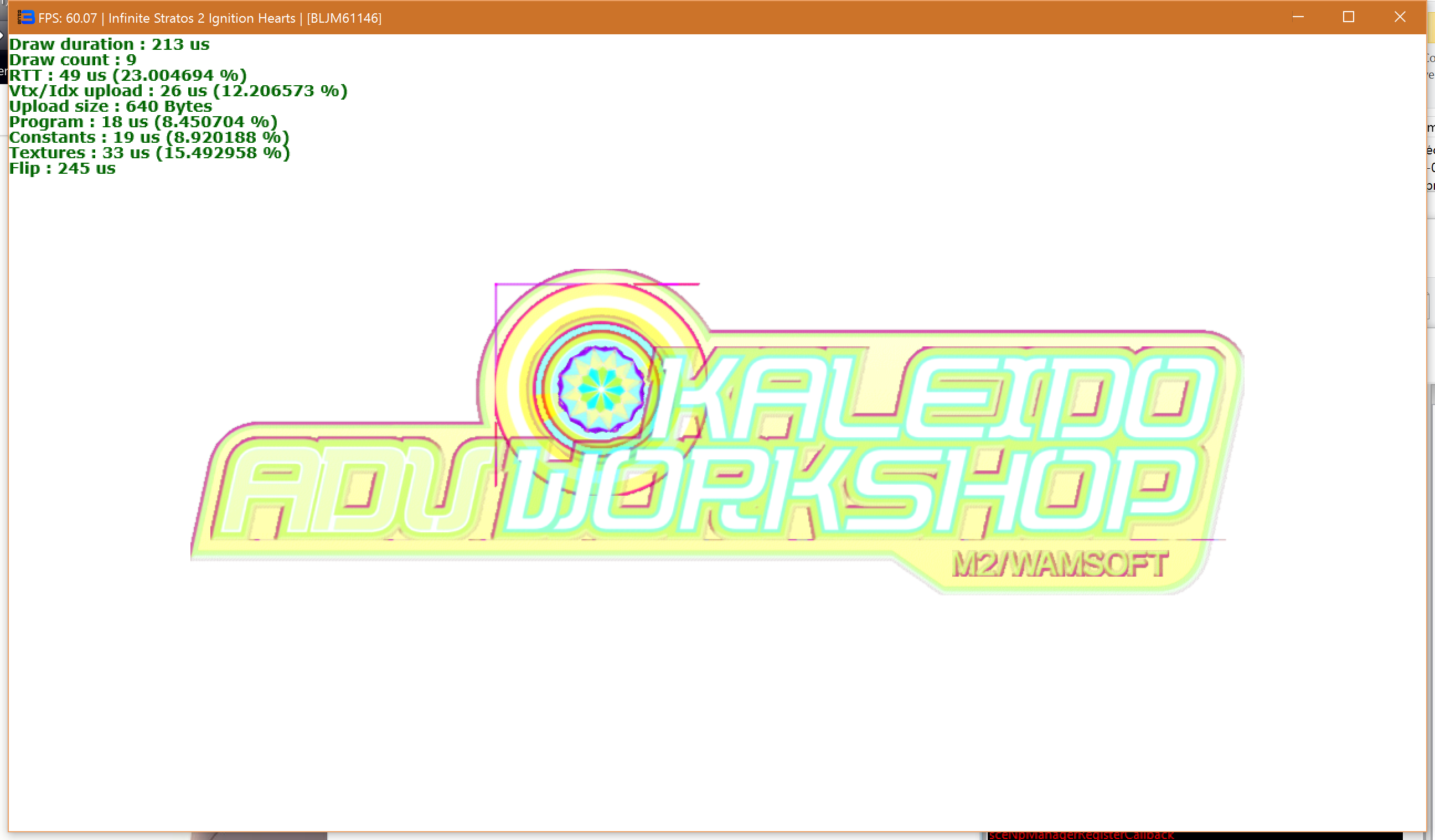
Task: Click the RPCS3 app icon in title bar
Action: click(x=25, y=18)
